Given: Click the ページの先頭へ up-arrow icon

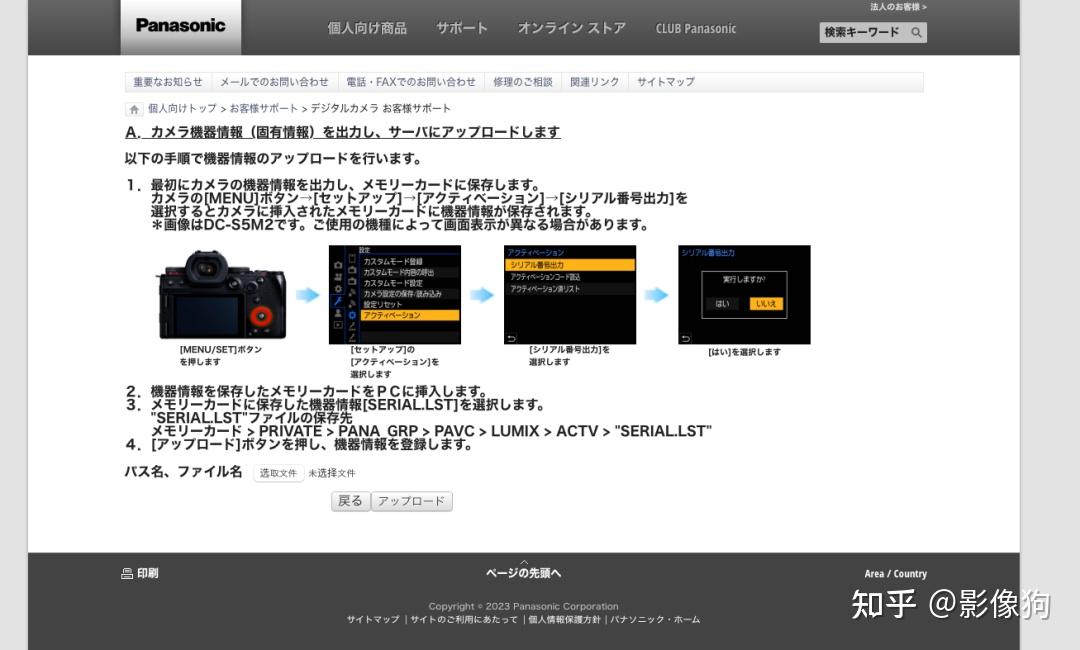Looking at the screenshot, I should 523,563.
